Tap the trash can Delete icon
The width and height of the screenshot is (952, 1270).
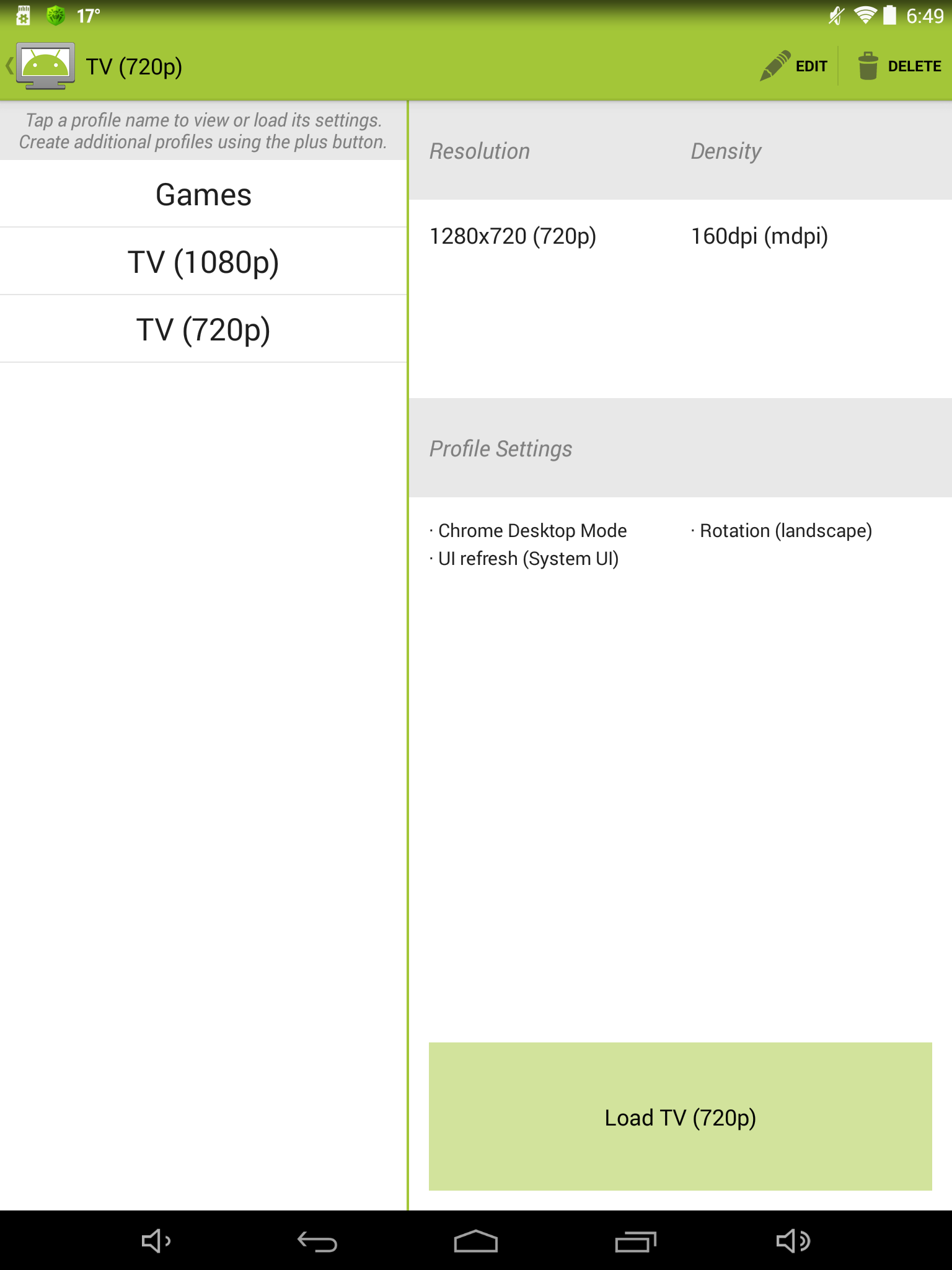pos(868,66)
